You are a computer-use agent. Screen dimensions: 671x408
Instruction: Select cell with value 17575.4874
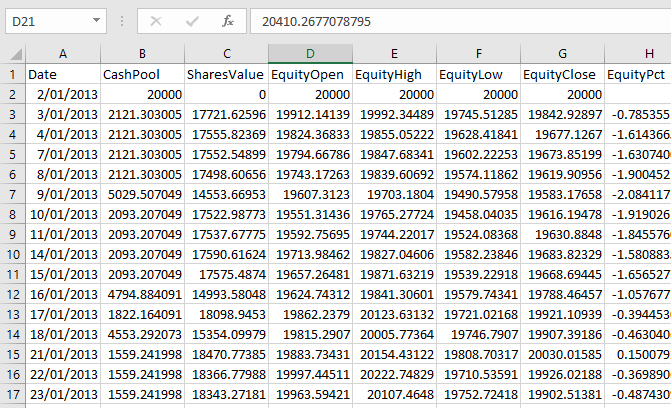[227, 274]
